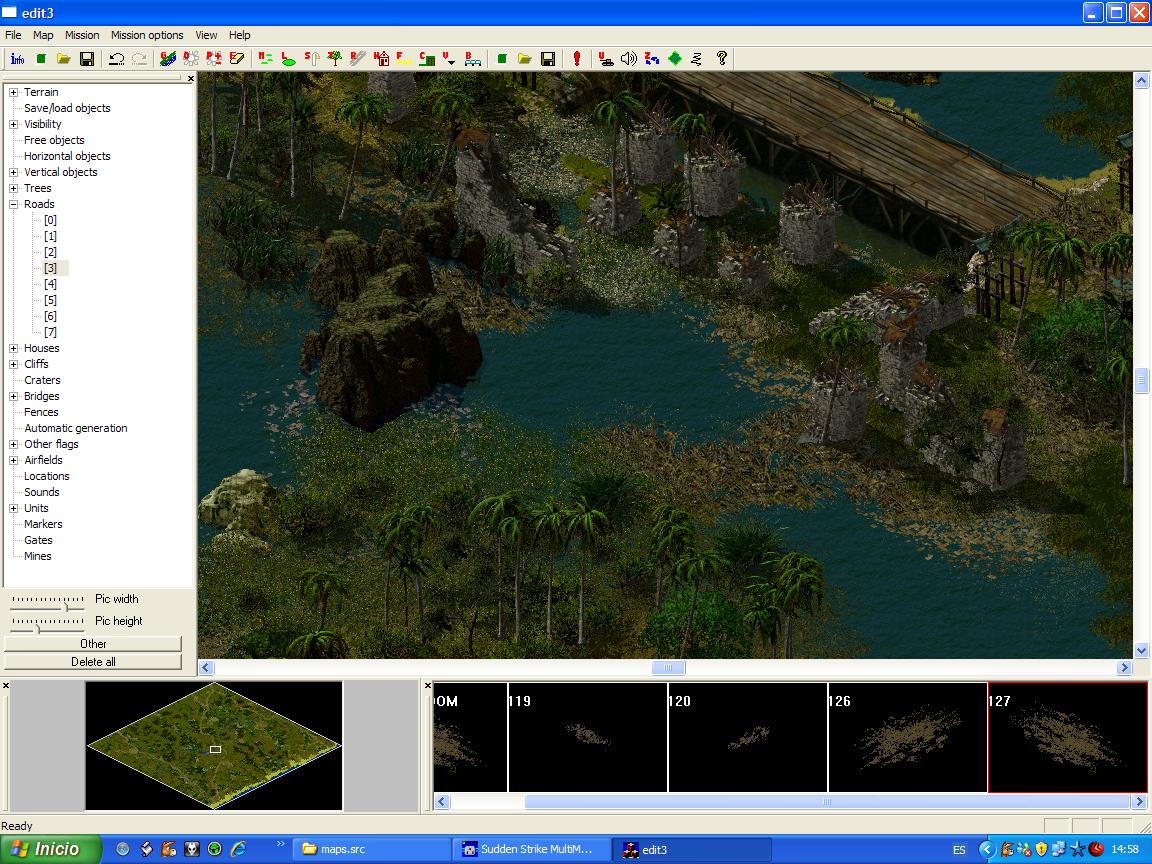Select Free objects in tree
Viewport: 1152px width, 864px height.
(54, 140)
